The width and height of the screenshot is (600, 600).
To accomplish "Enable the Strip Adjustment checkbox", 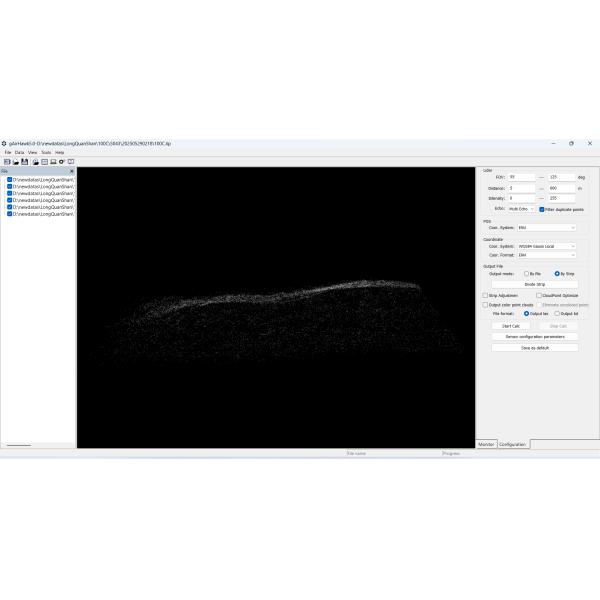I will (x=485, y=295).
